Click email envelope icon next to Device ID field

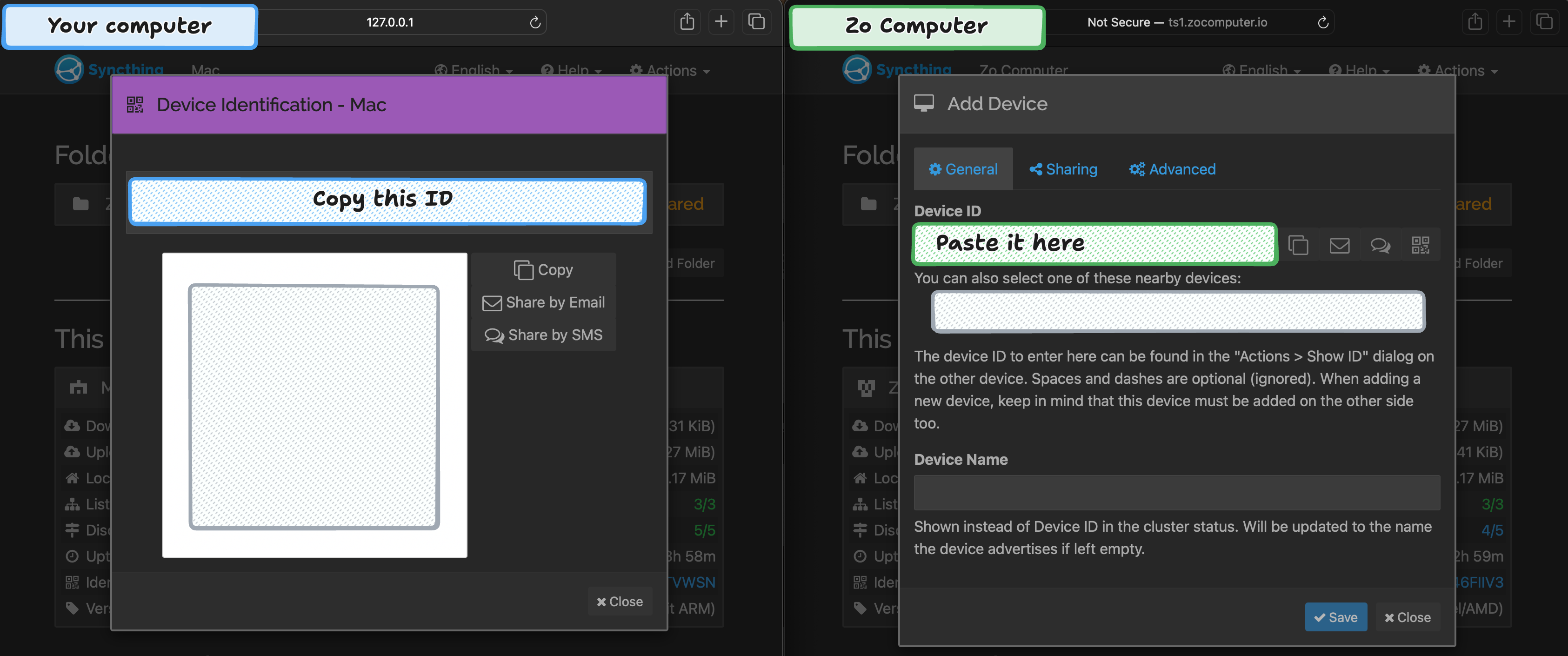[1339, 245]
